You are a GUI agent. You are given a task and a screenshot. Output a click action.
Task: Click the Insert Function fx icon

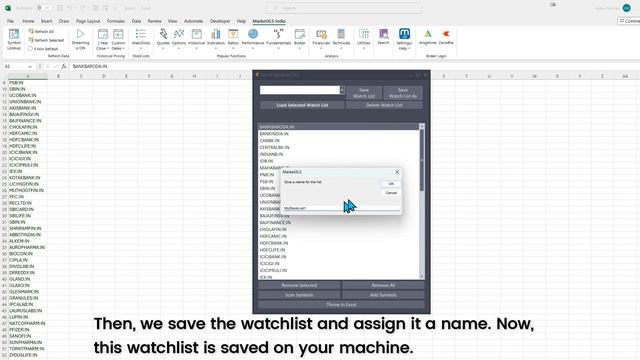click(64, 66)
